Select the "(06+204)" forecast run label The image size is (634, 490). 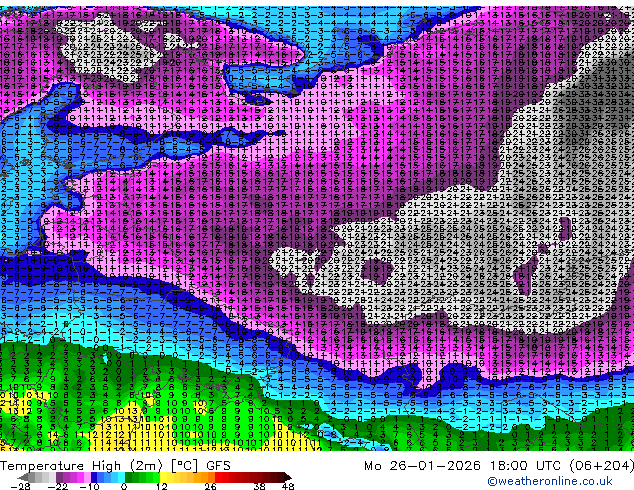[x=601, y=466]
